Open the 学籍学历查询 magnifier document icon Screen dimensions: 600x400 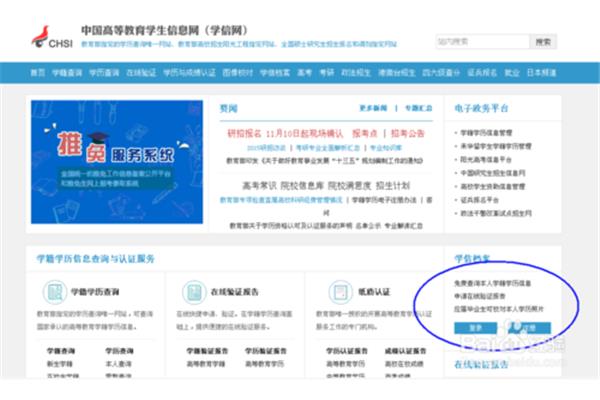point(55,292)
